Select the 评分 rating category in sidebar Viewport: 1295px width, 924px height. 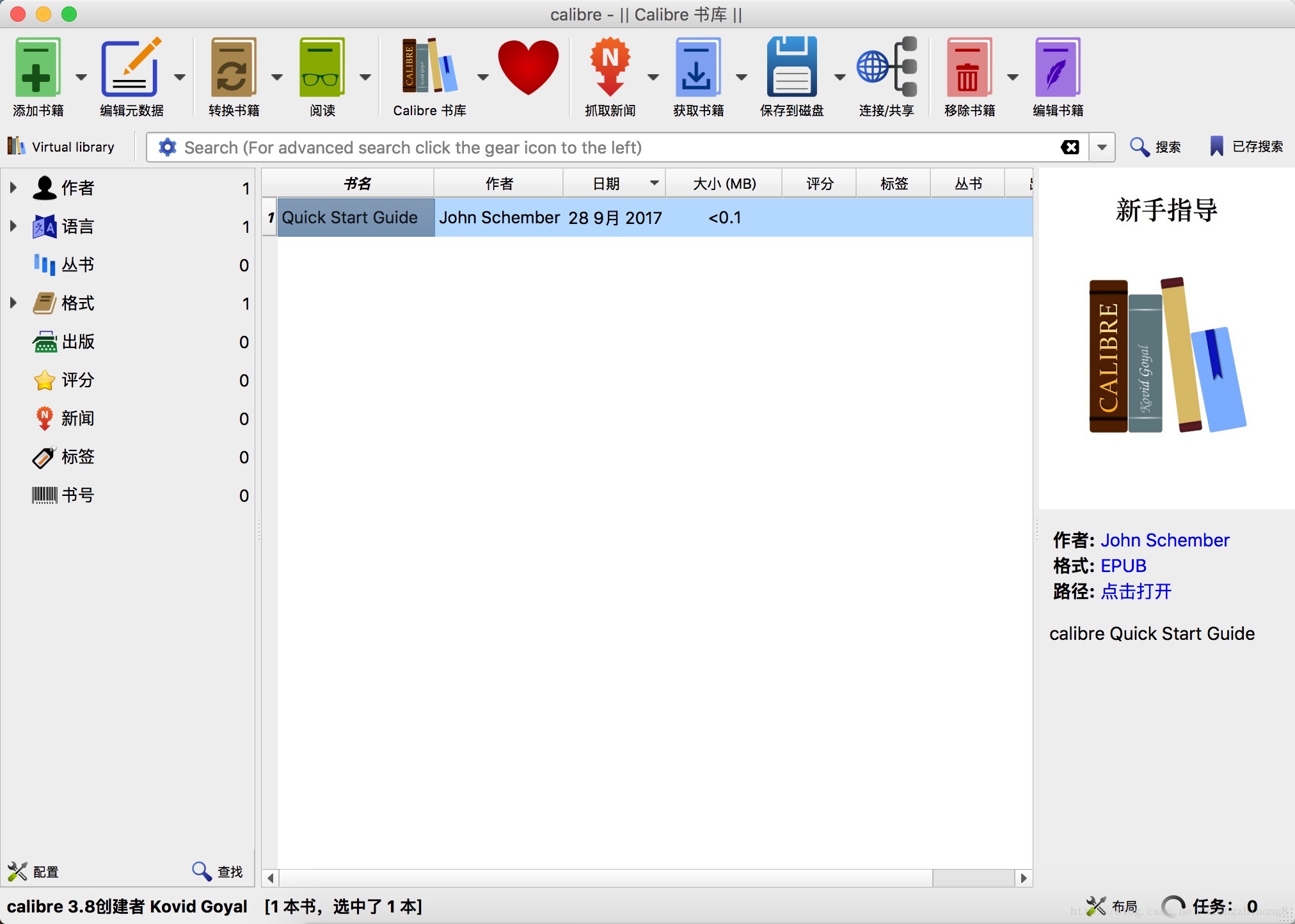(128, 379)
